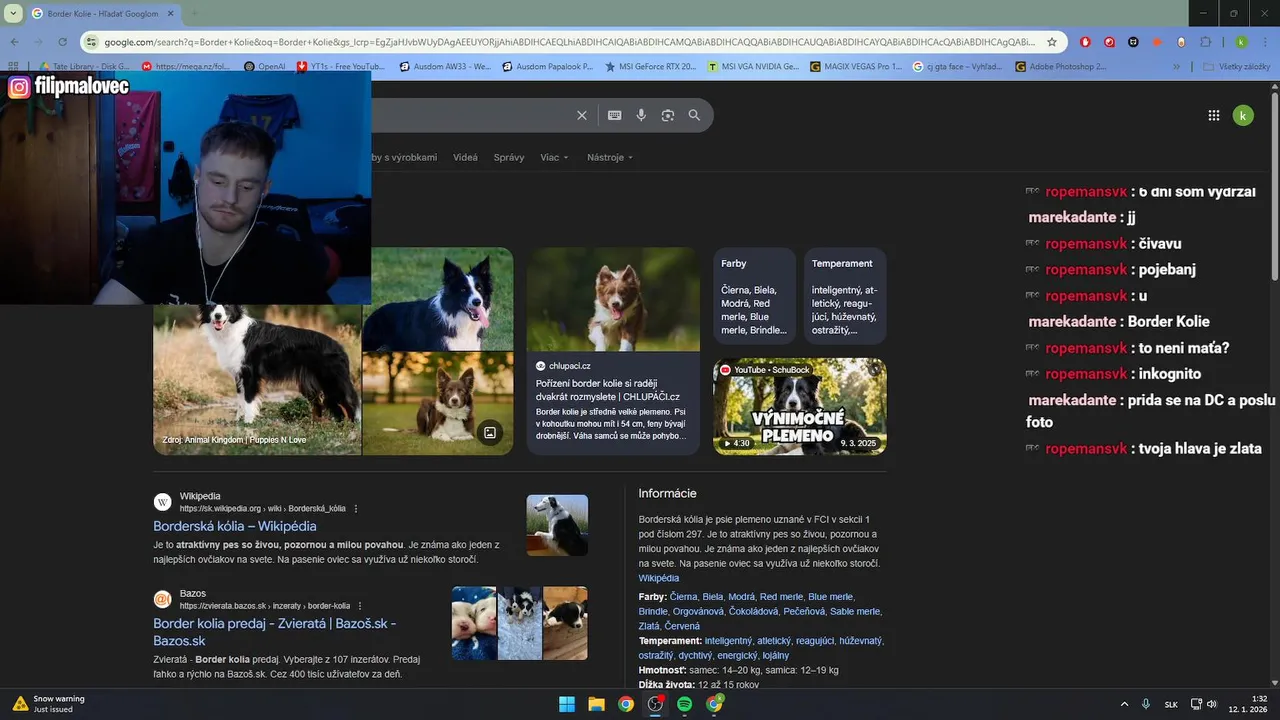Open the Wikipedia link under Informácie
The width and height of the screenshot is (1280, 720).
pyautogui.click(x=658, y=578)
